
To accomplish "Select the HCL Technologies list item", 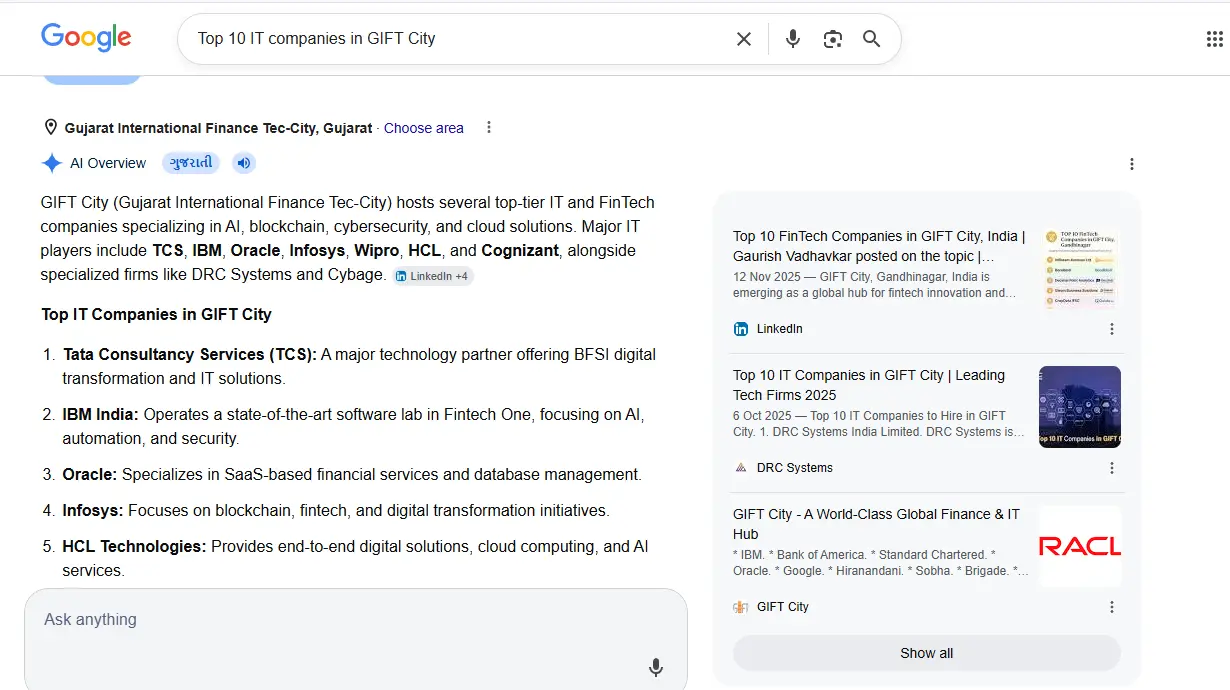I will click(x=356, y=558).
